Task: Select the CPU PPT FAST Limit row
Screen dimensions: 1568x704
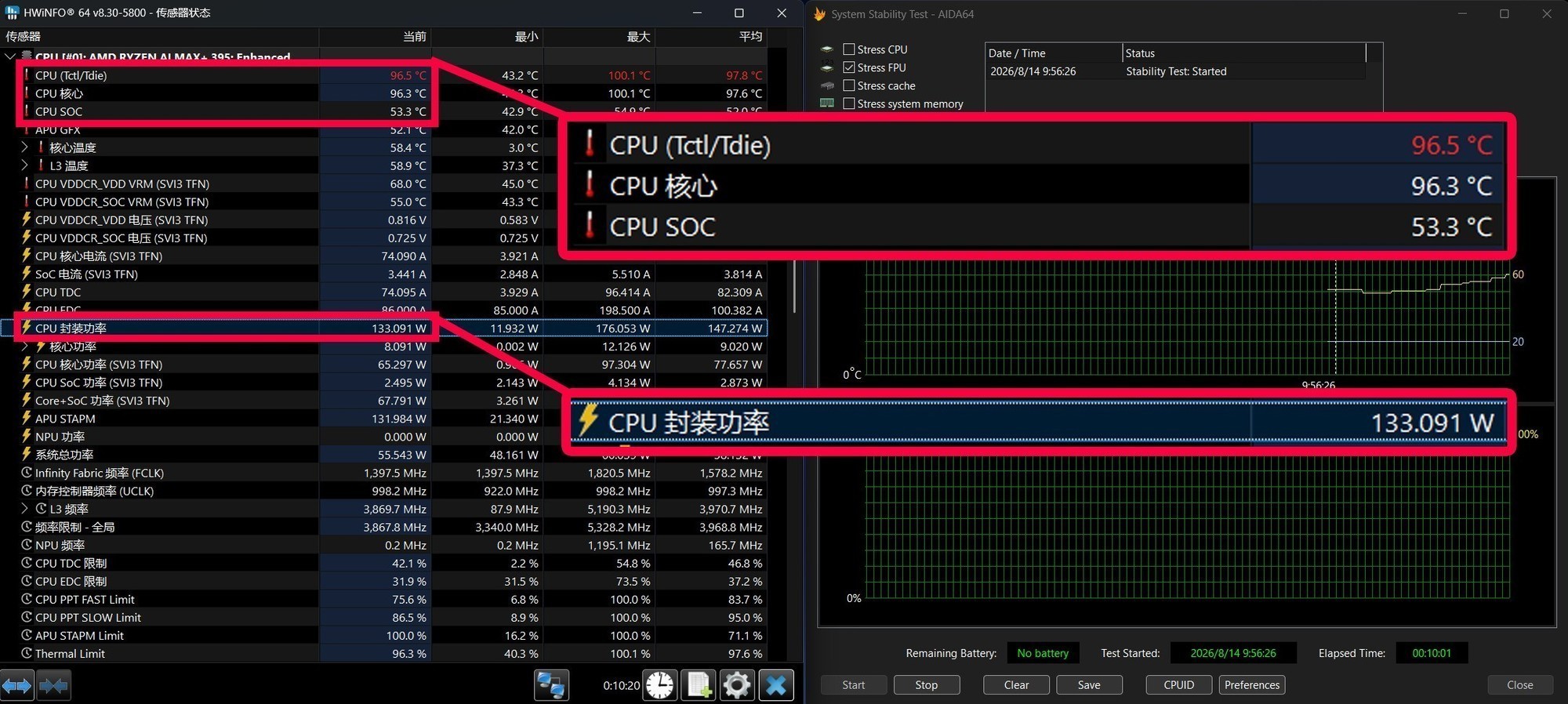Action: pyautogui.click(x=383, y=600)
